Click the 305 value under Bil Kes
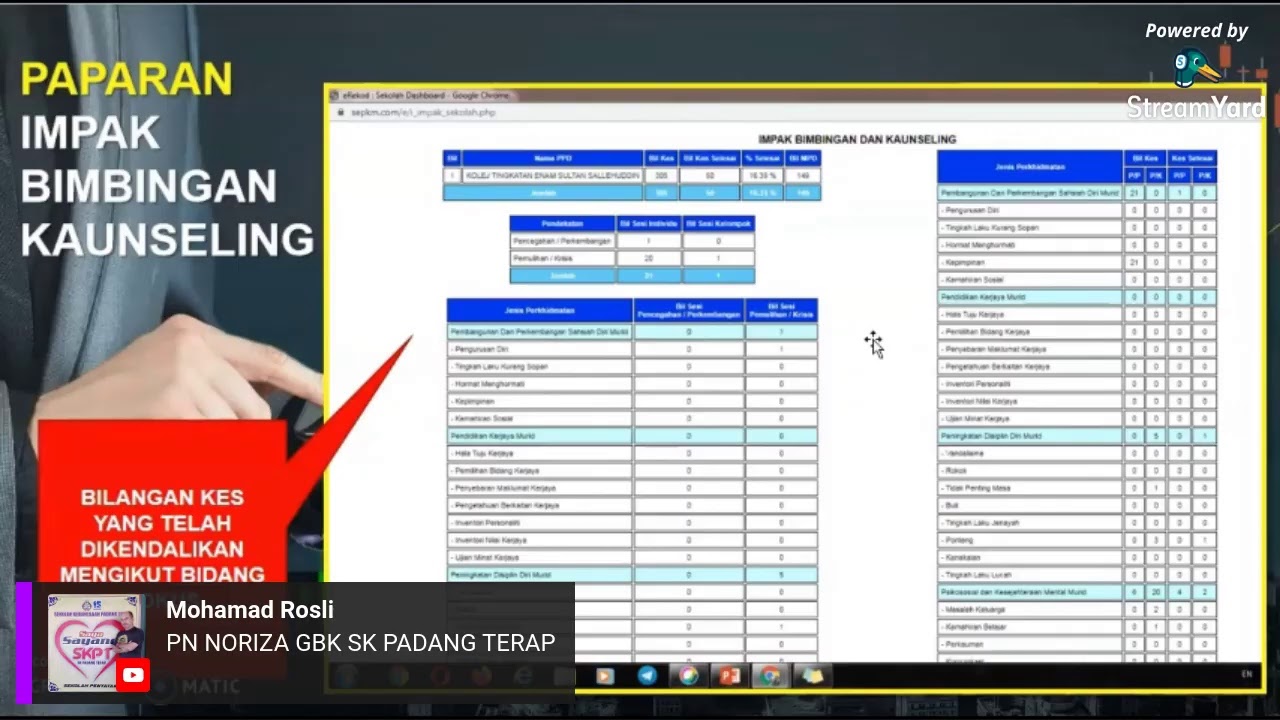This screenshot has width=1280, height=720. (661, 175)
